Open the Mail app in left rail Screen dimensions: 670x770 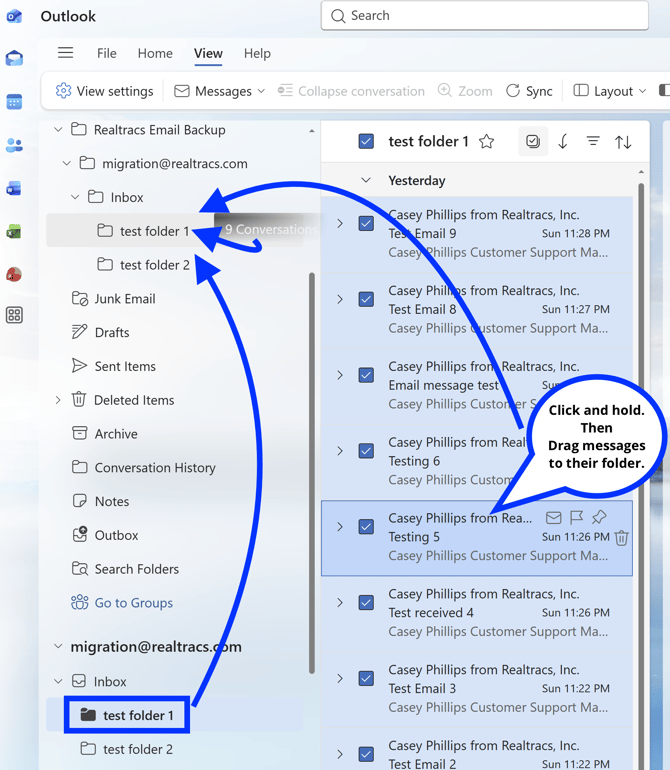click(14, 58)
